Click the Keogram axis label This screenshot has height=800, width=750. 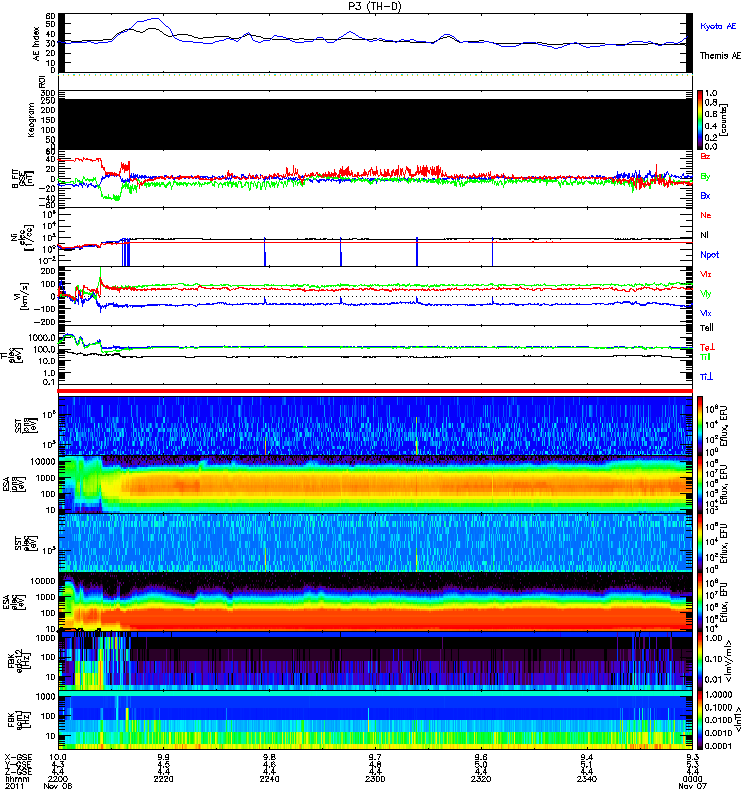tap(31, 119)
